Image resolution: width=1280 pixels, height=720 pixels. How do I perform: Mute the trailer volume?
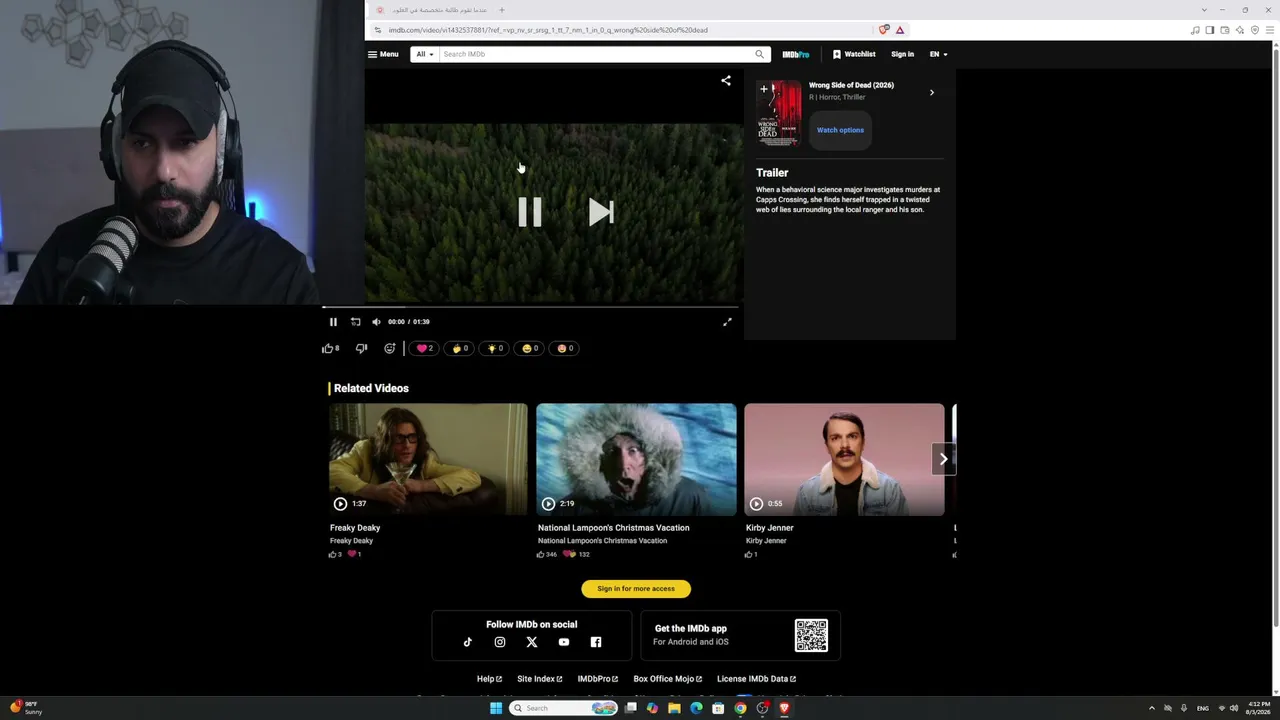pyautogui.click(x=376, y=322)
